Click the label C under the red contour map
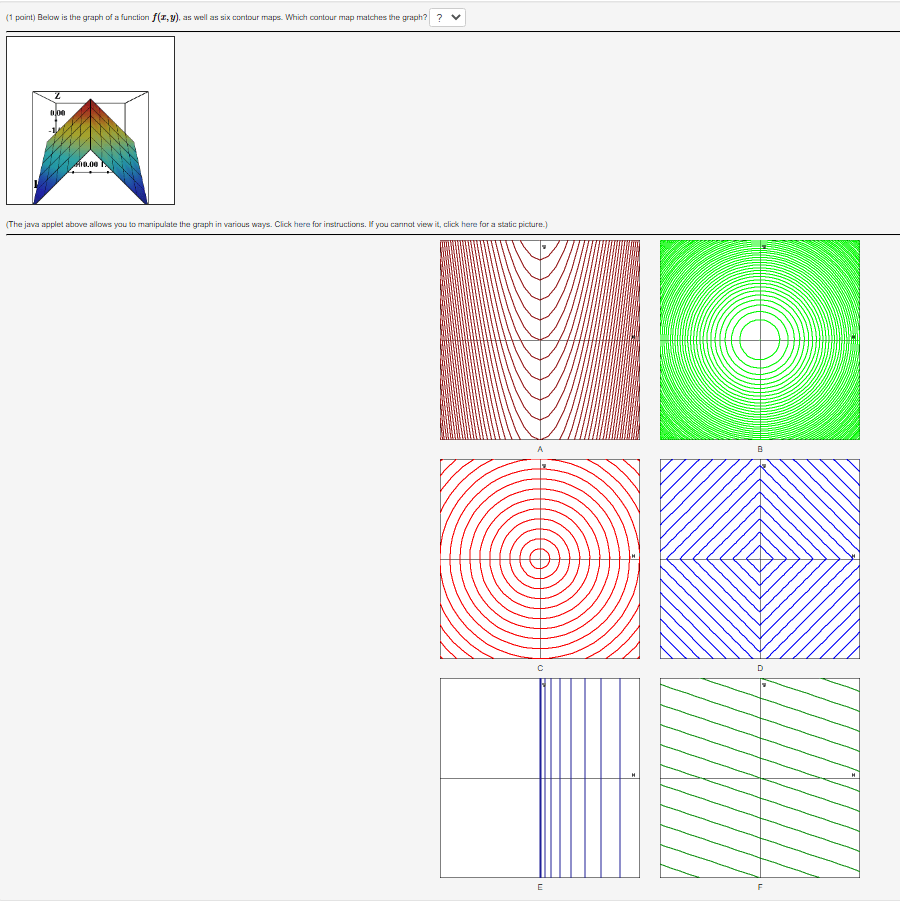The image size is (900, 904). 540,668
